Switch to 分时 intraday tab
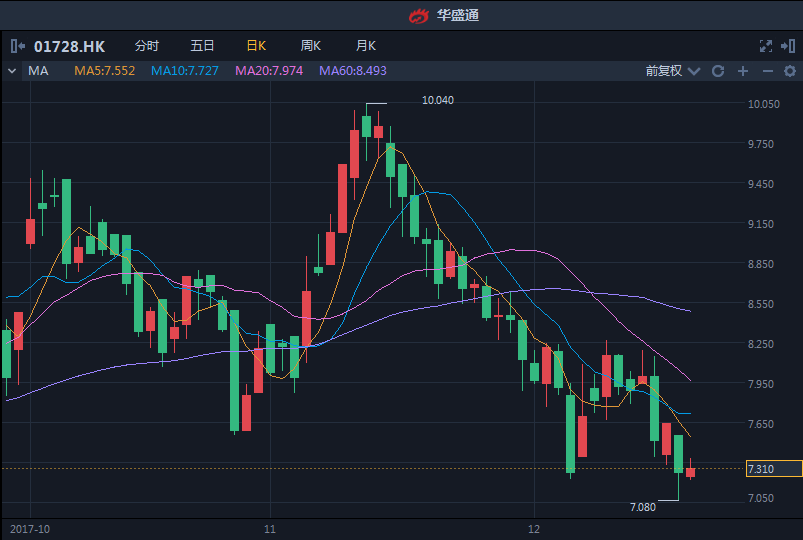Screen dimensions: 803x540 pos(146,46)
